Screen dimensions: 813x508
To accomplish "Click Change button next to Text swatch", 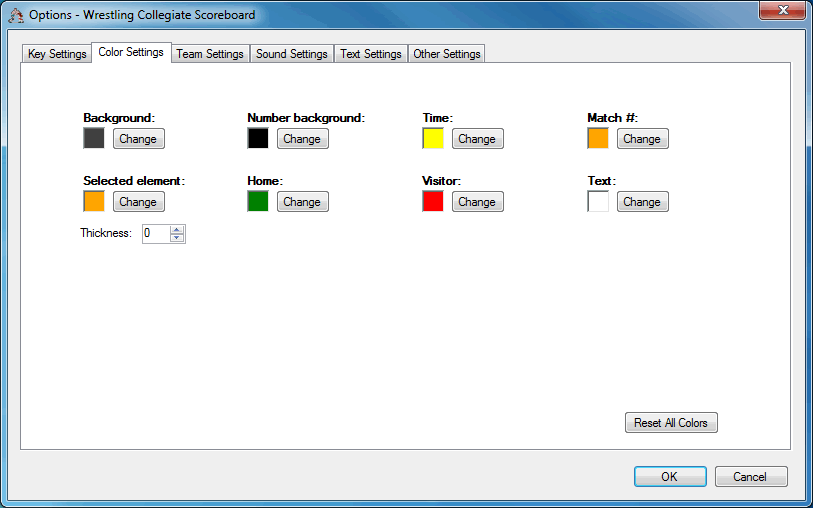I will [x=642, y=202].
